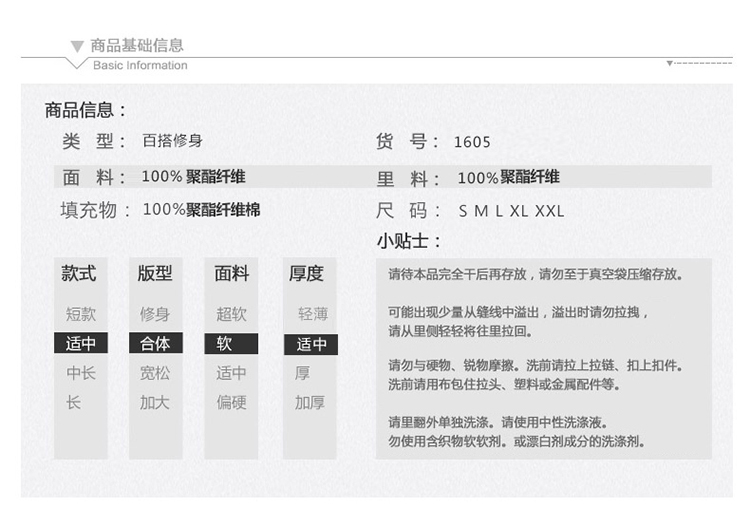Image resolution: width=750 pixels, height=526 pixels.
Task: Select 加大 under 版型
Action: point(155,402)
